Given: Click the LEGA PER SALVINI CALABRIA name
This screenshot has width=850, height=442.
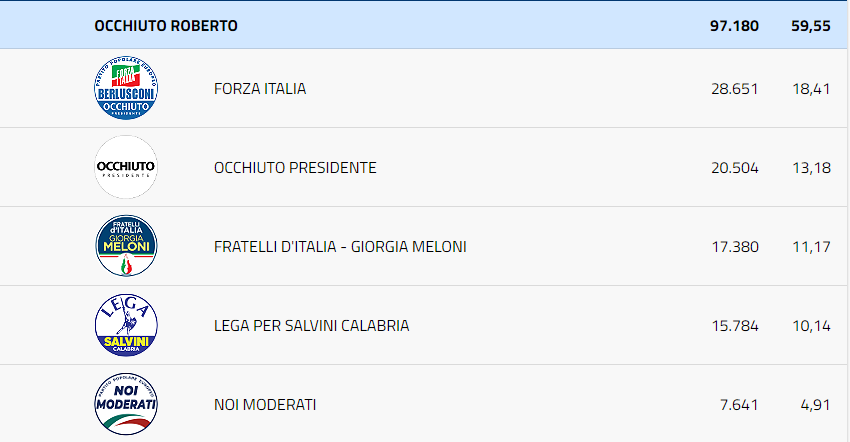Looking at the screenshot, I should pos(311,325).
